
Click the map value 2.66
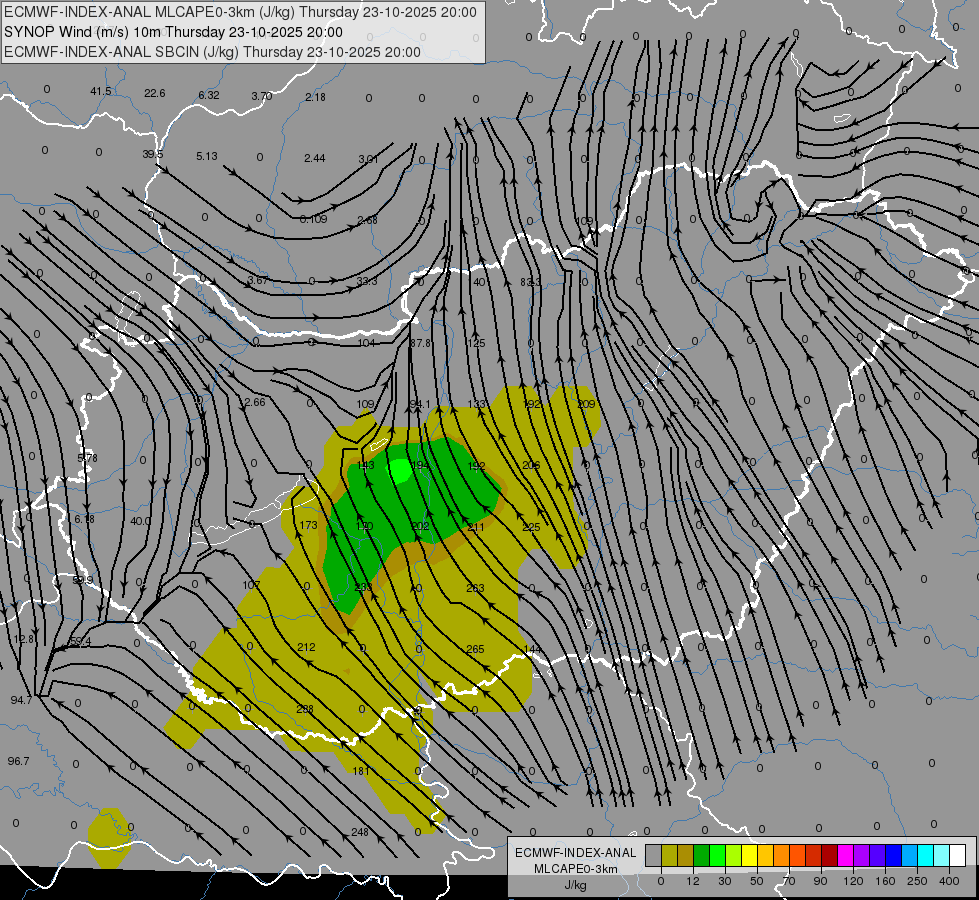click(255, 402)
